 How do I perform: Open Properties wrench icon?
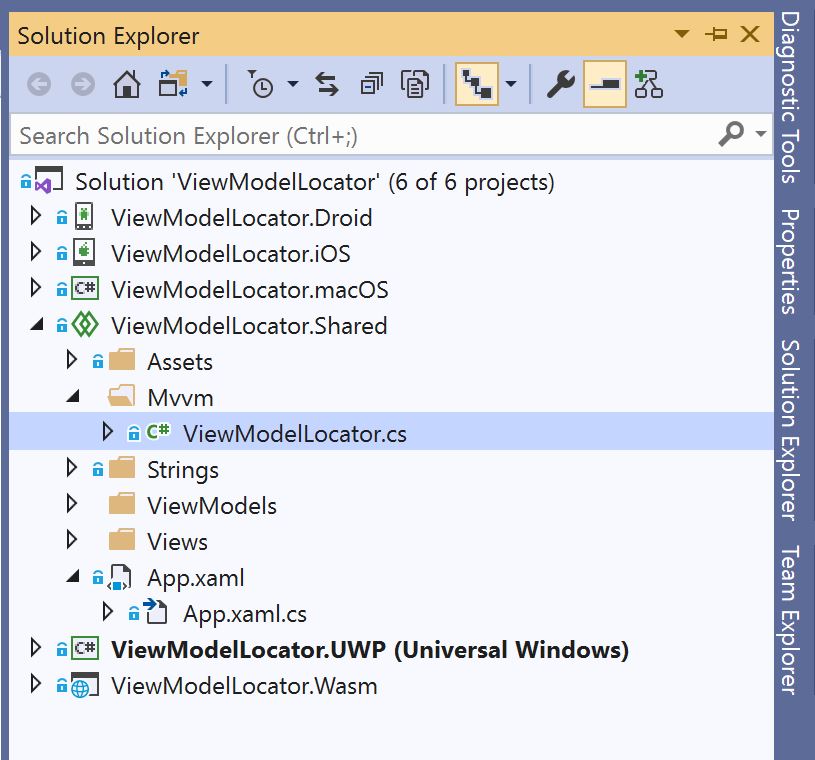(560, 84)
